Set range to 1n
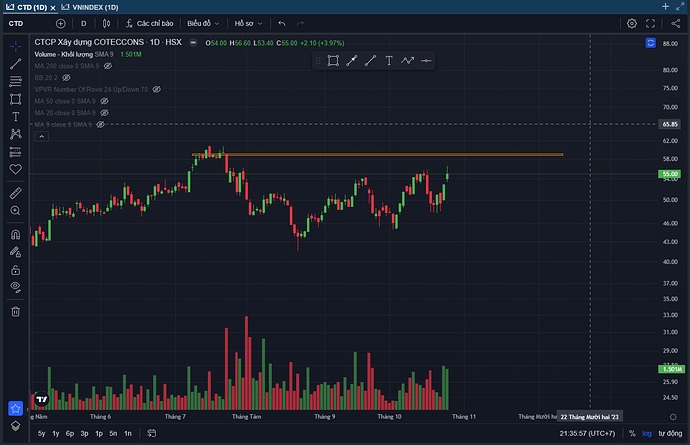 [x=128, y=434]
